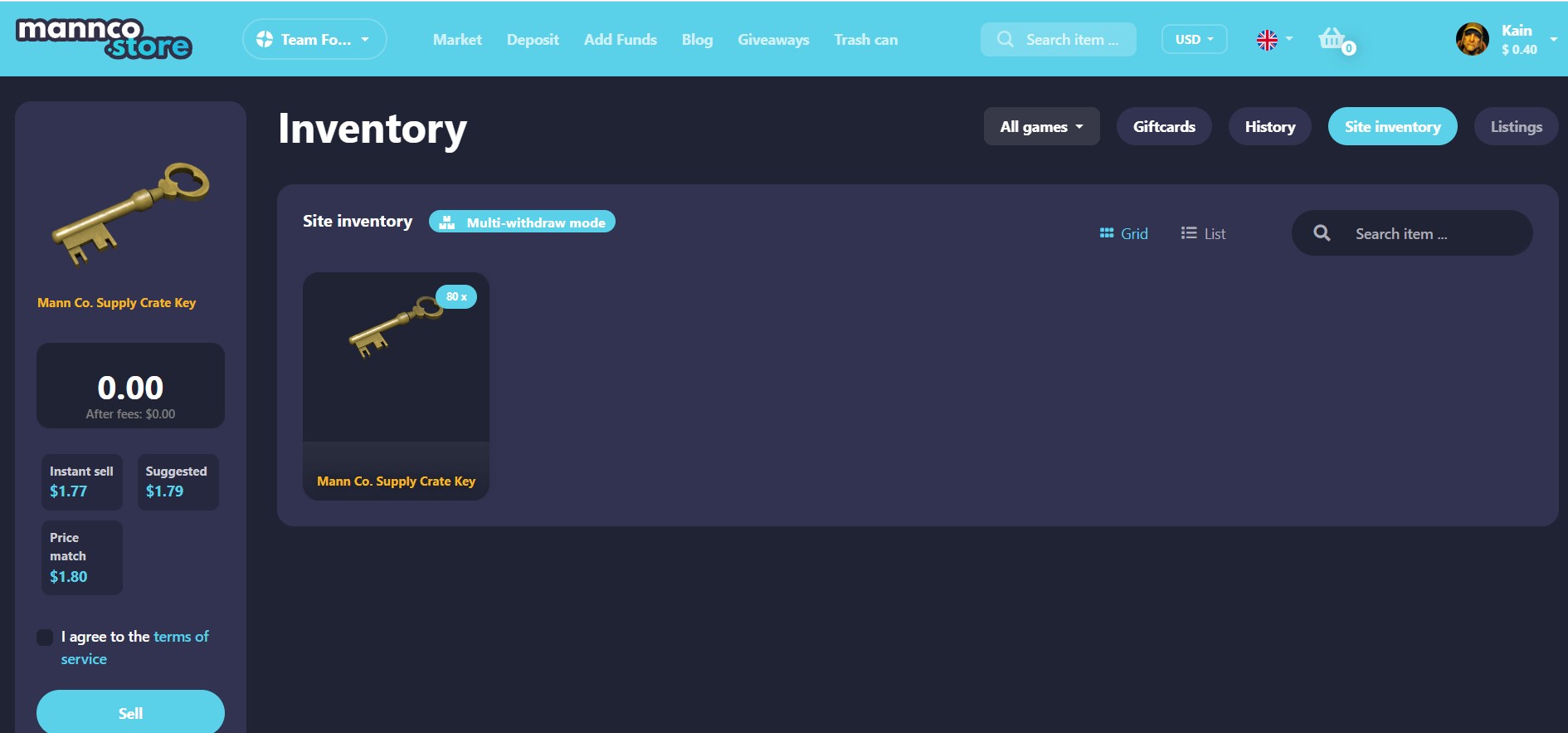
Task: Click the 80 x quantity badge
Action: [x=456, y=296]
